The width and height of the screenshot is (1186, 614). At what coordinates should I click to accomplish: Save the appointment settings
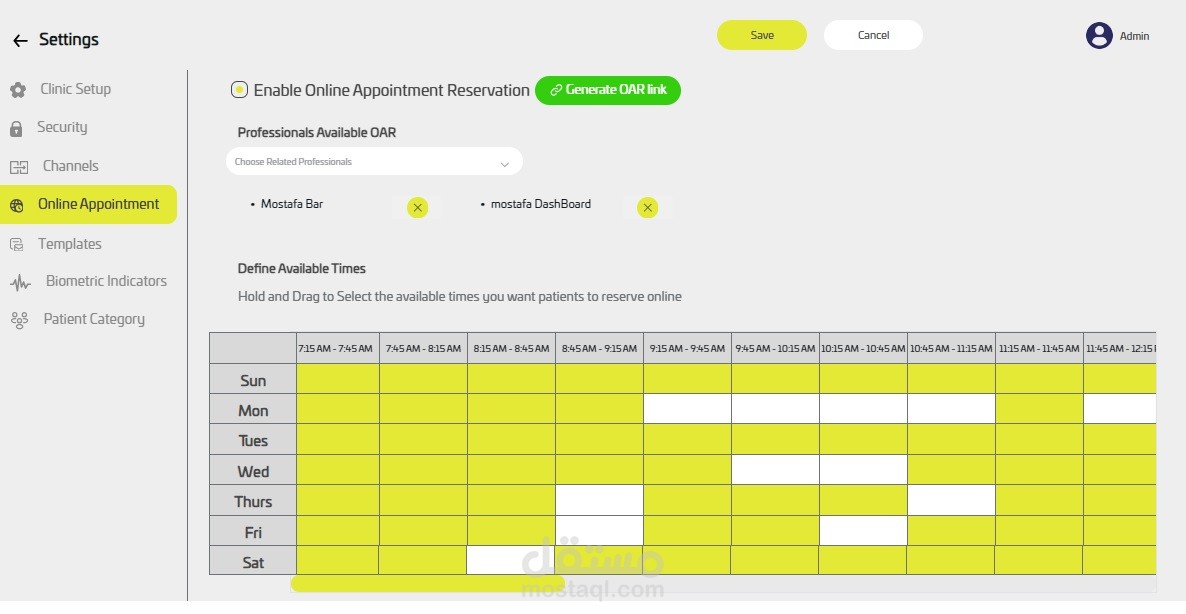761,34
